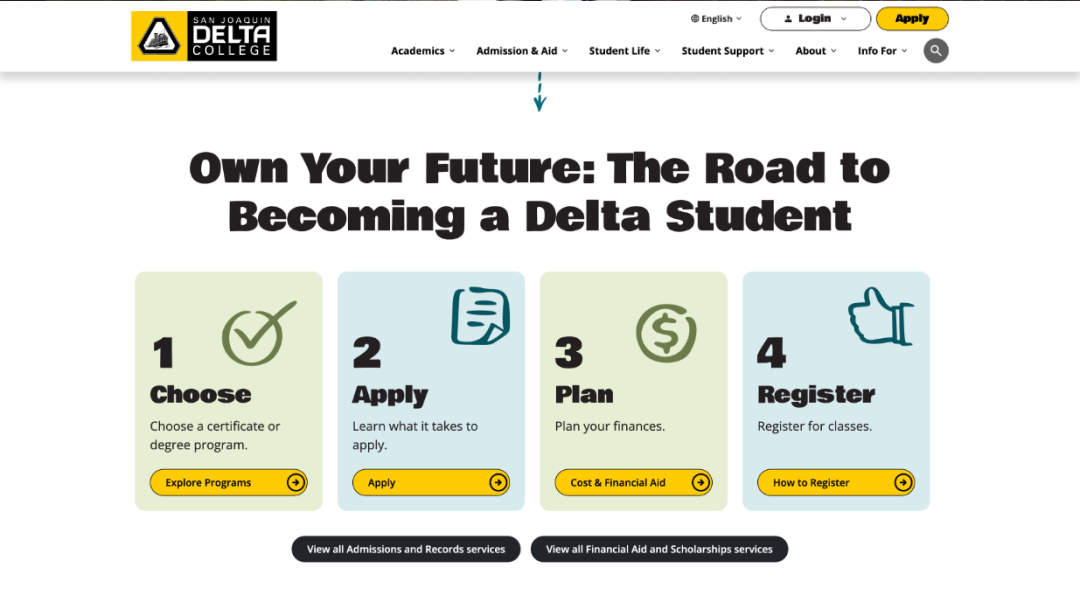Click the document icon on Apply card
This screenshot has height=600, width=1080.
point(480,317)
